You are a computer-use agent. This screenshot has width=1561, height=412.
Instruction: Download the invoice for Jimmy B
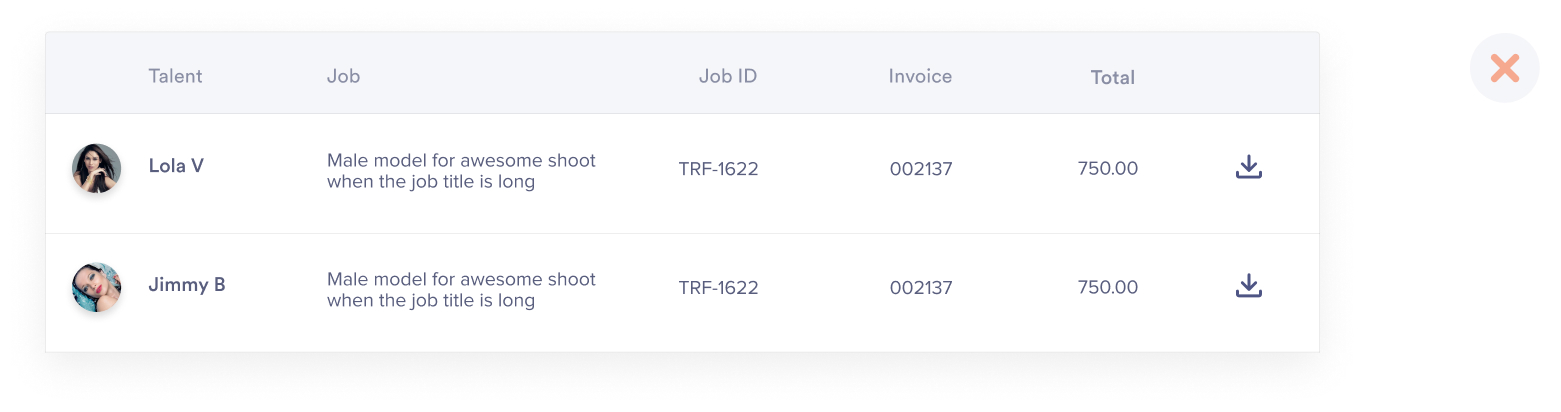(1249, 287)
